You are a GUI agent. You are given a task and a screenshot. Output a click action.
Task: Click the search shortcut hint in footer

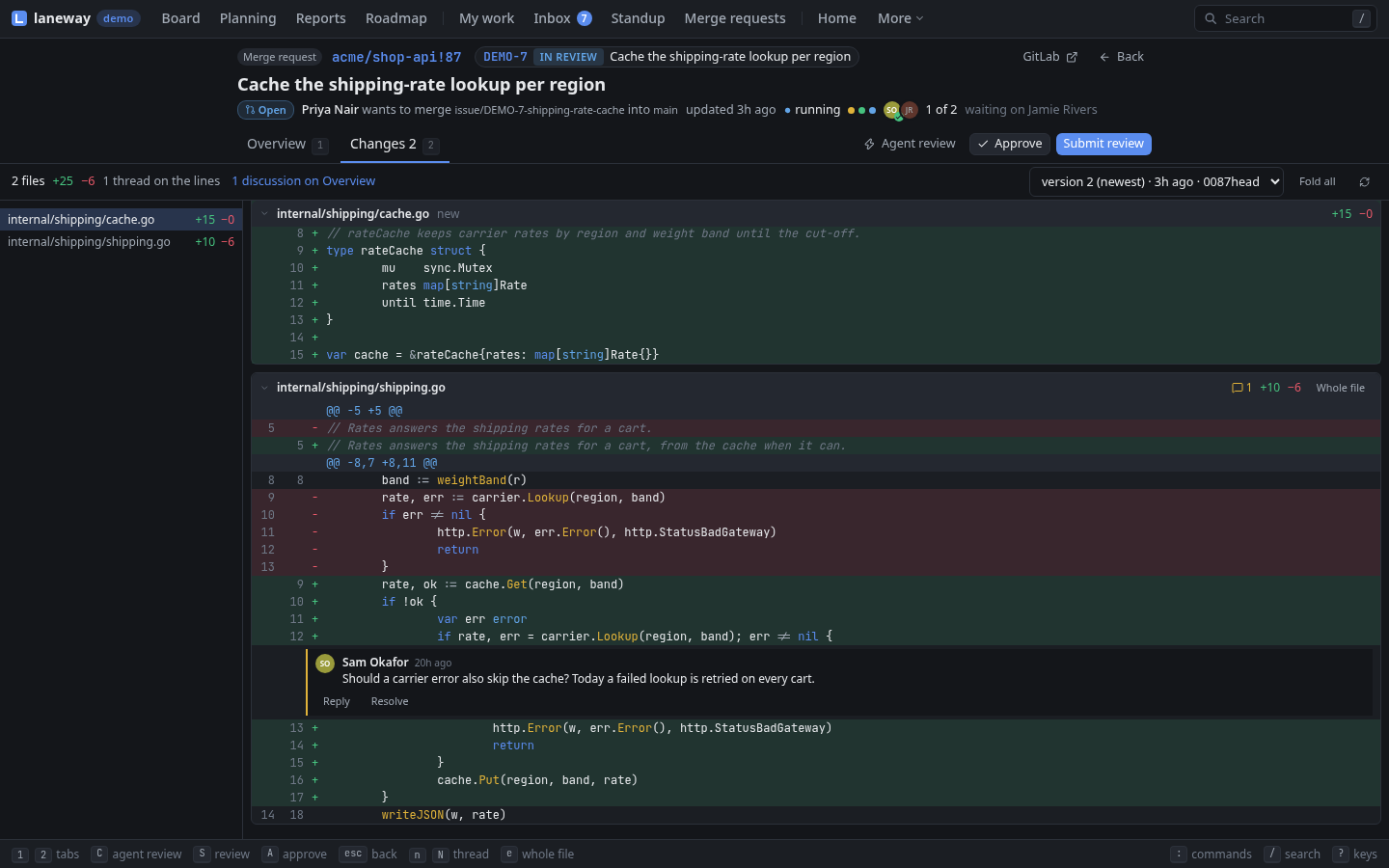[x=1293, y=854]
